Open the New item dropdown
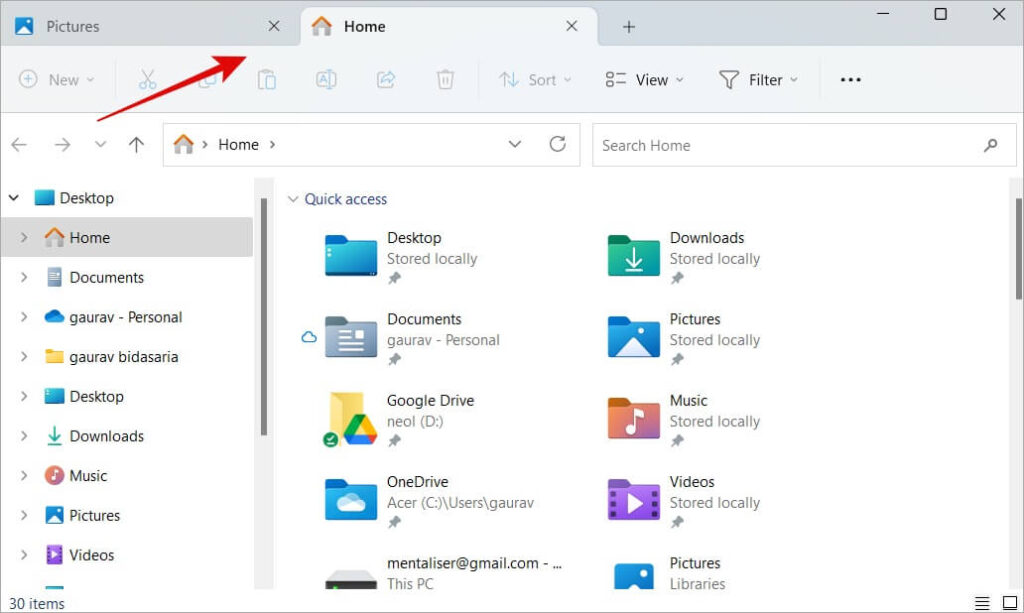 [x=57, y=80]
